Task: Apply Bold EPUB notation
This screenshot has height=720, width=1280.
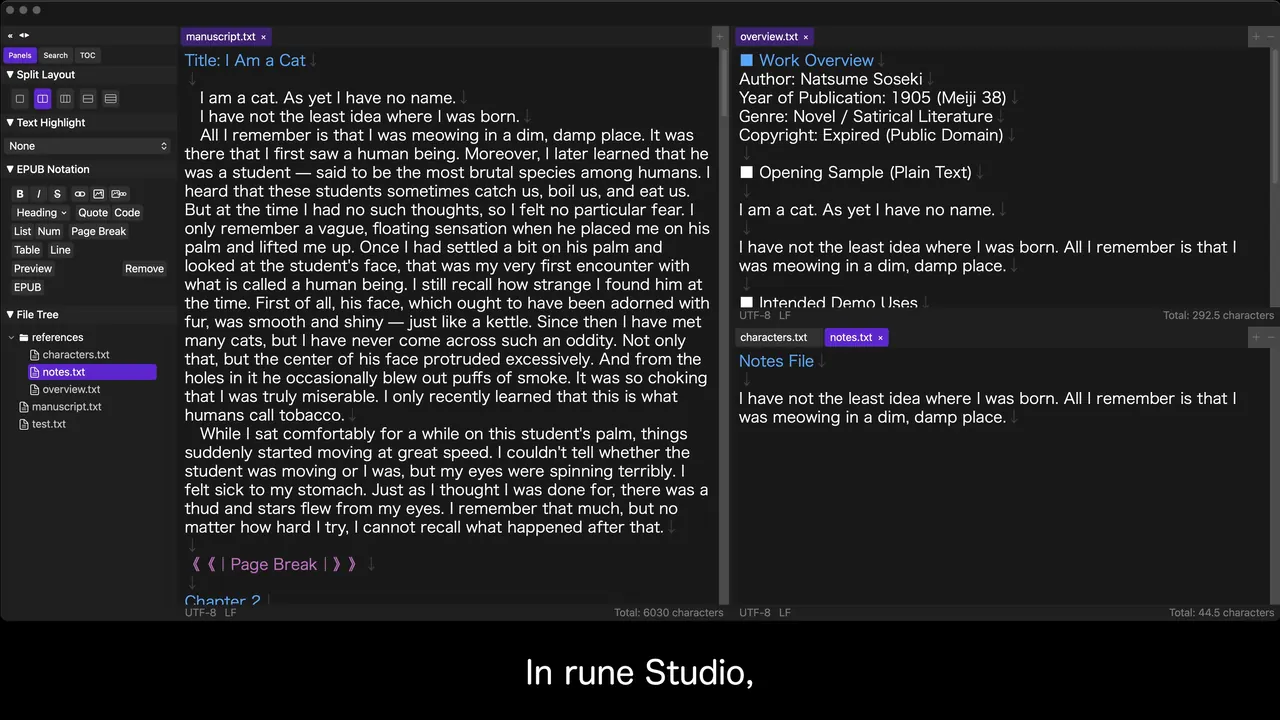Action: click(20, 194)
